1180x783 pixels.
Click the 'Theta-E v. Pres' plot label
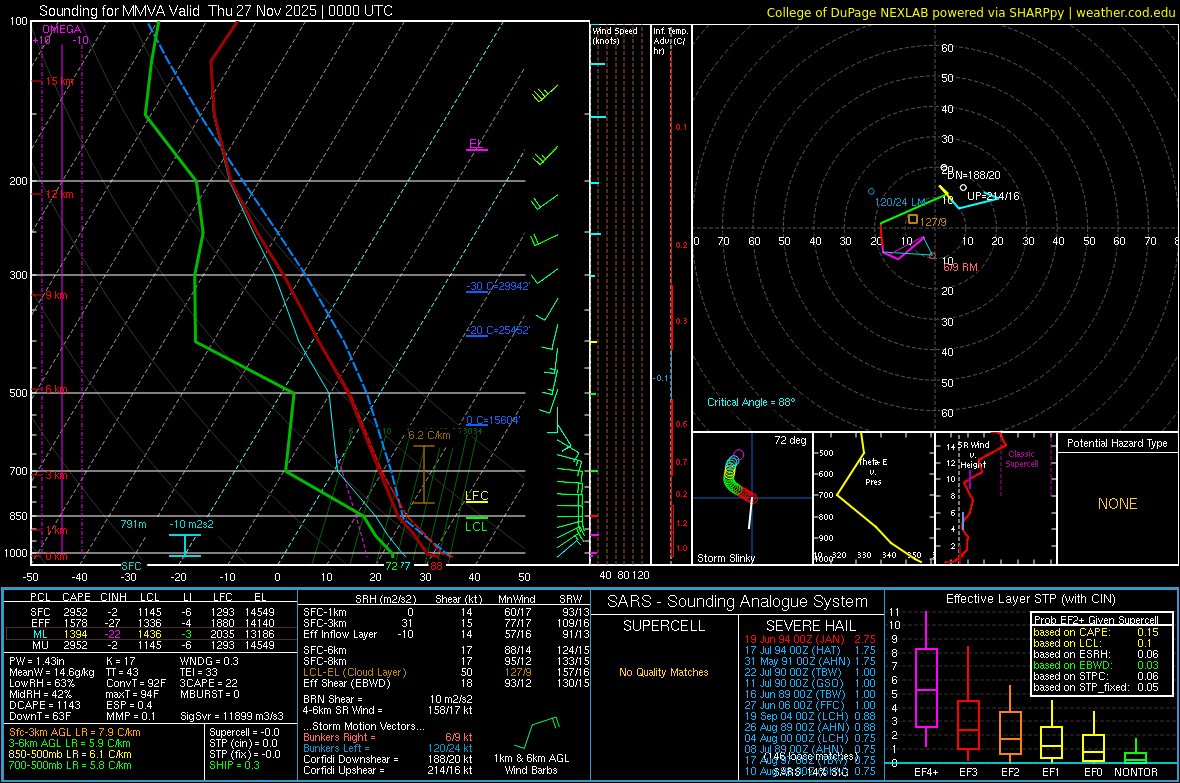click(873, 471)
